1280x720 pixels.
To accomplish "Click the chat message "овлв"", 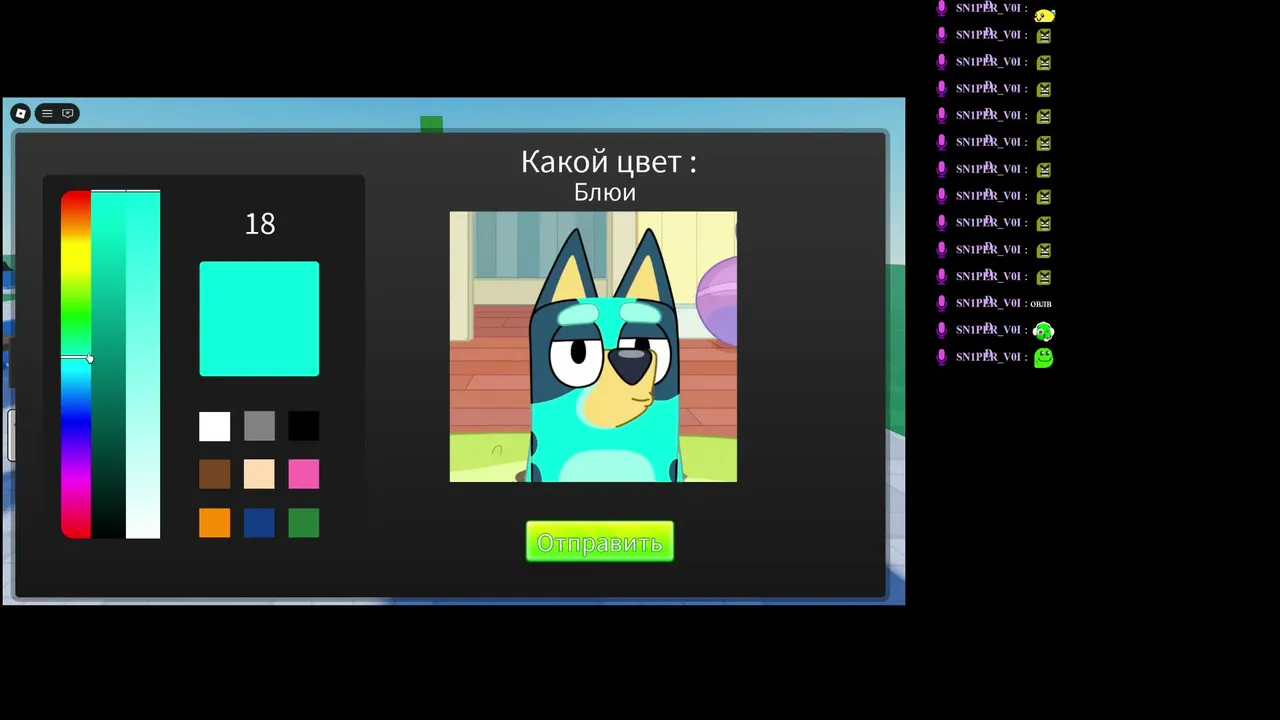I will click(1041, 303).
